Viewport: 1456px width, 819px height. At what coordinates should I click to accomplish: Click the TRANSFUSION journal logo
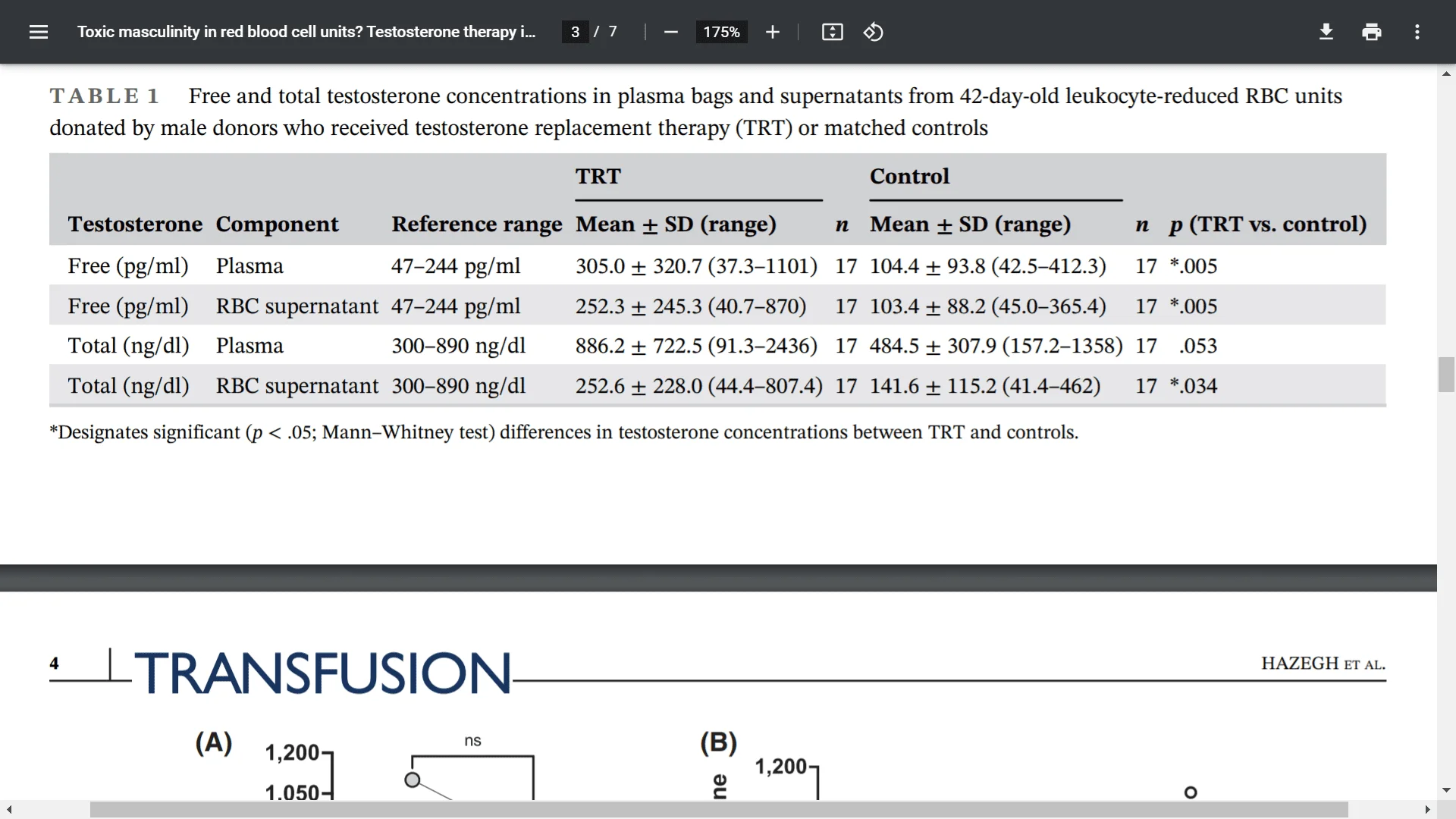pos(323,673)
